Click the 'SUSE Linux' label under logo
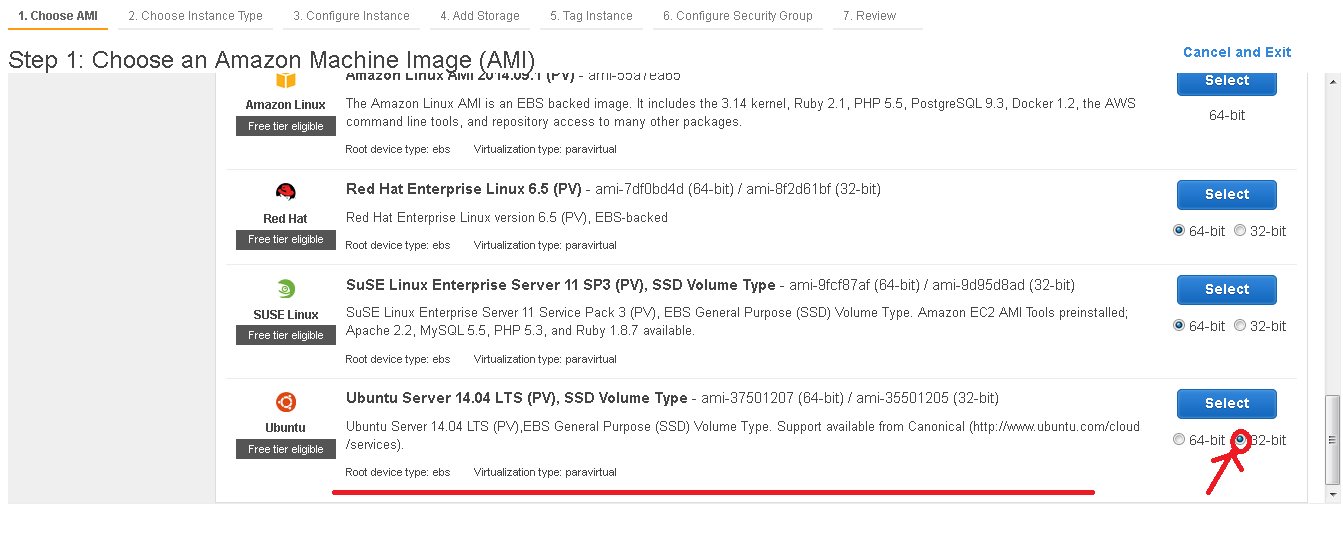This screenshot has width=1343, height=554. click(285, 314)
